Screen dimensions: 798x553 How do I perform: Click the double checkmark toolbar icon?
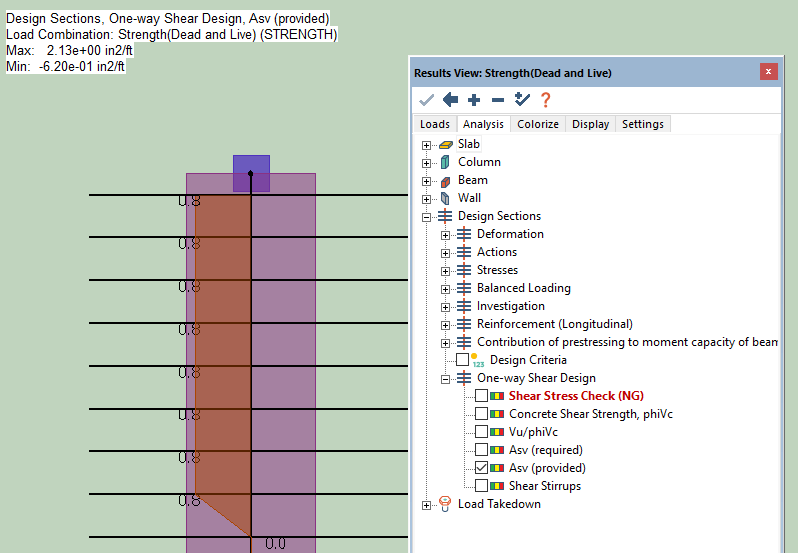click(521, 99)
